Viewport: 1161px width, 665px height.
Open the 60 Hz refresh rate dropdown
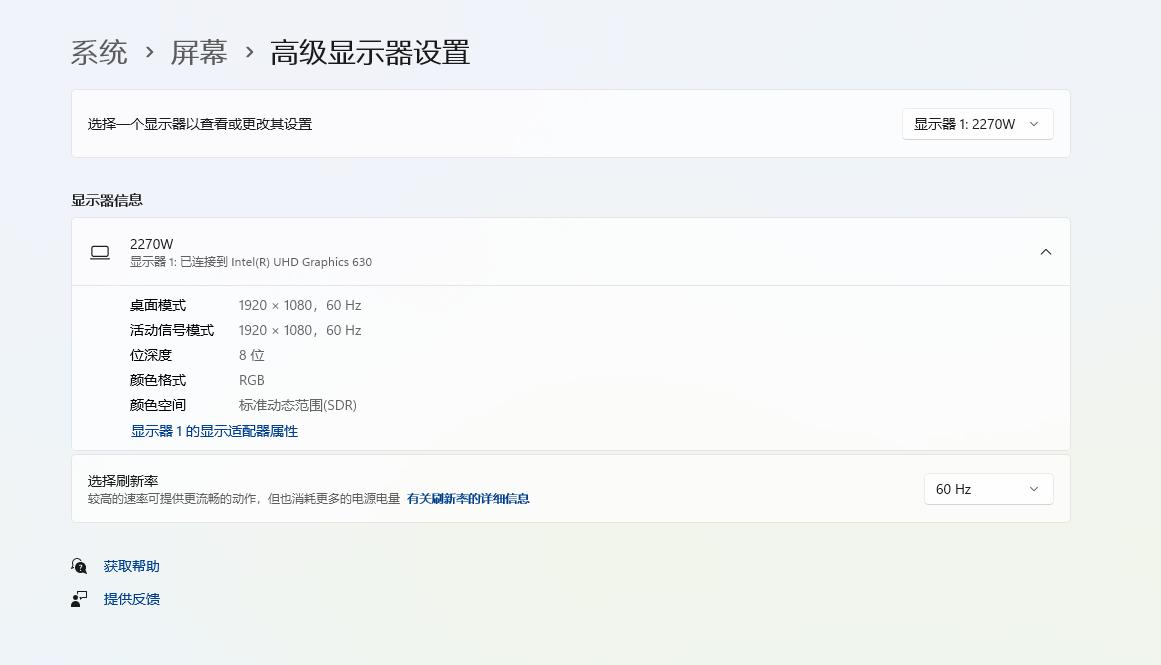pyautogui.click(x=988, y=489)
